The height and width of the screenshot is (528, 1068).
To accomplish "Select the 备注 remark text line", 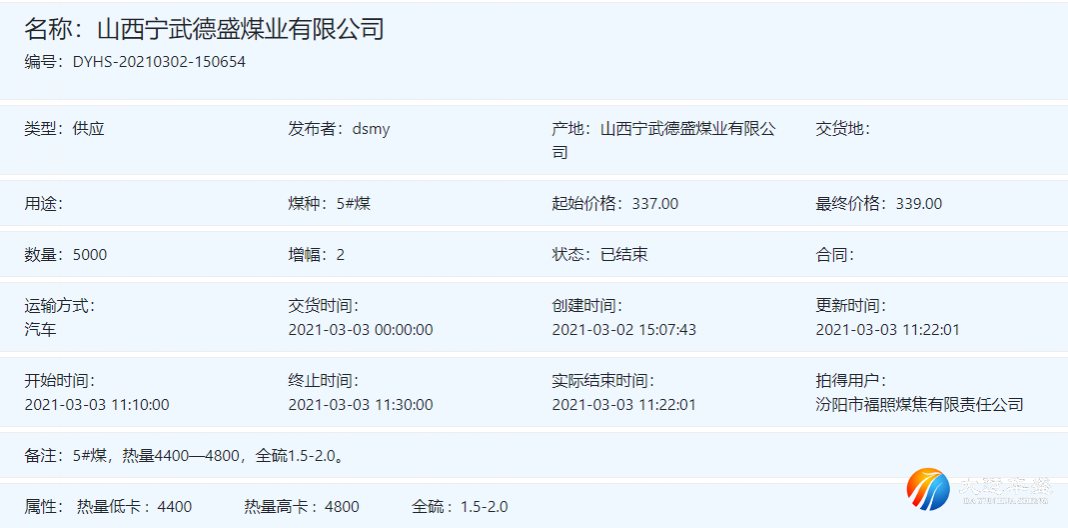I will click(x=185, y=456).
